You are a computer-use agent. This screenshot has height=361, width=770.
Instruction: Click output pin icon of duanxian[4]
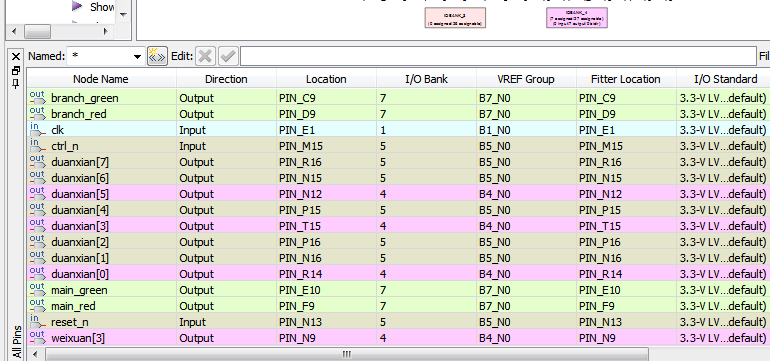click(37, 210)
